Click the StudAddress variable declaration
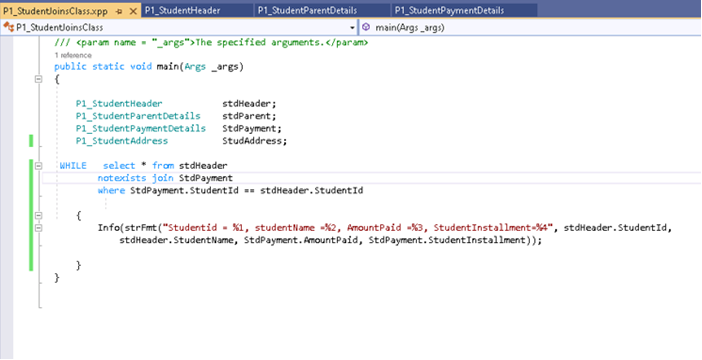 tap(254, 141)
